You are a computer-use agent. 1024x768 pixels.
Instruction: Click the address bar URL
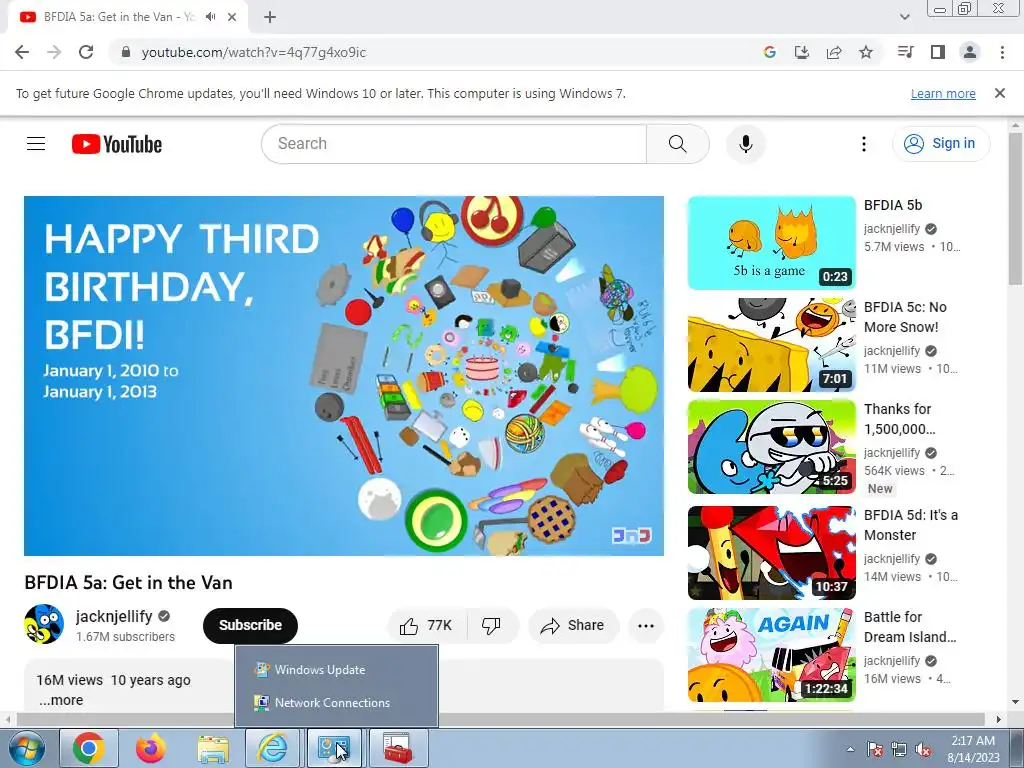253,52
